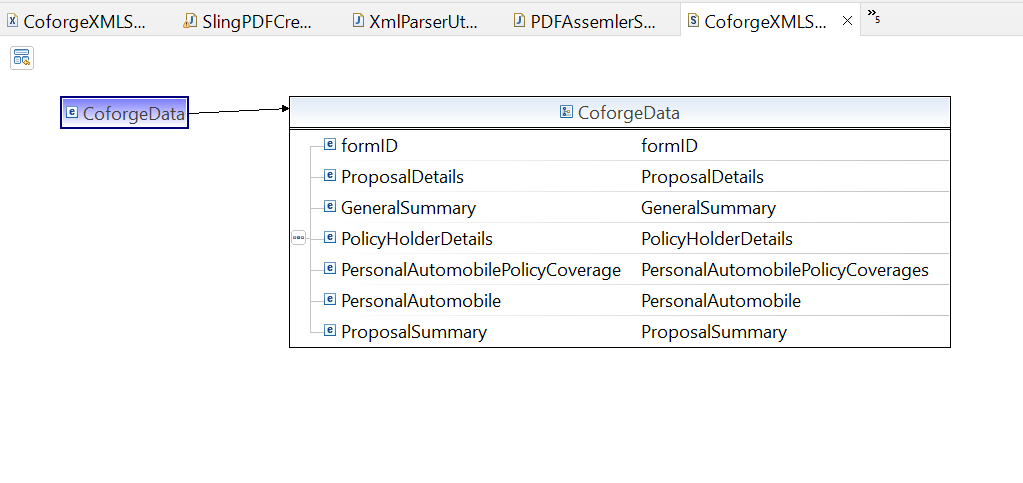
Task: Click the Java file icon on XmlParserUt tab
Action: coord(358,20)
